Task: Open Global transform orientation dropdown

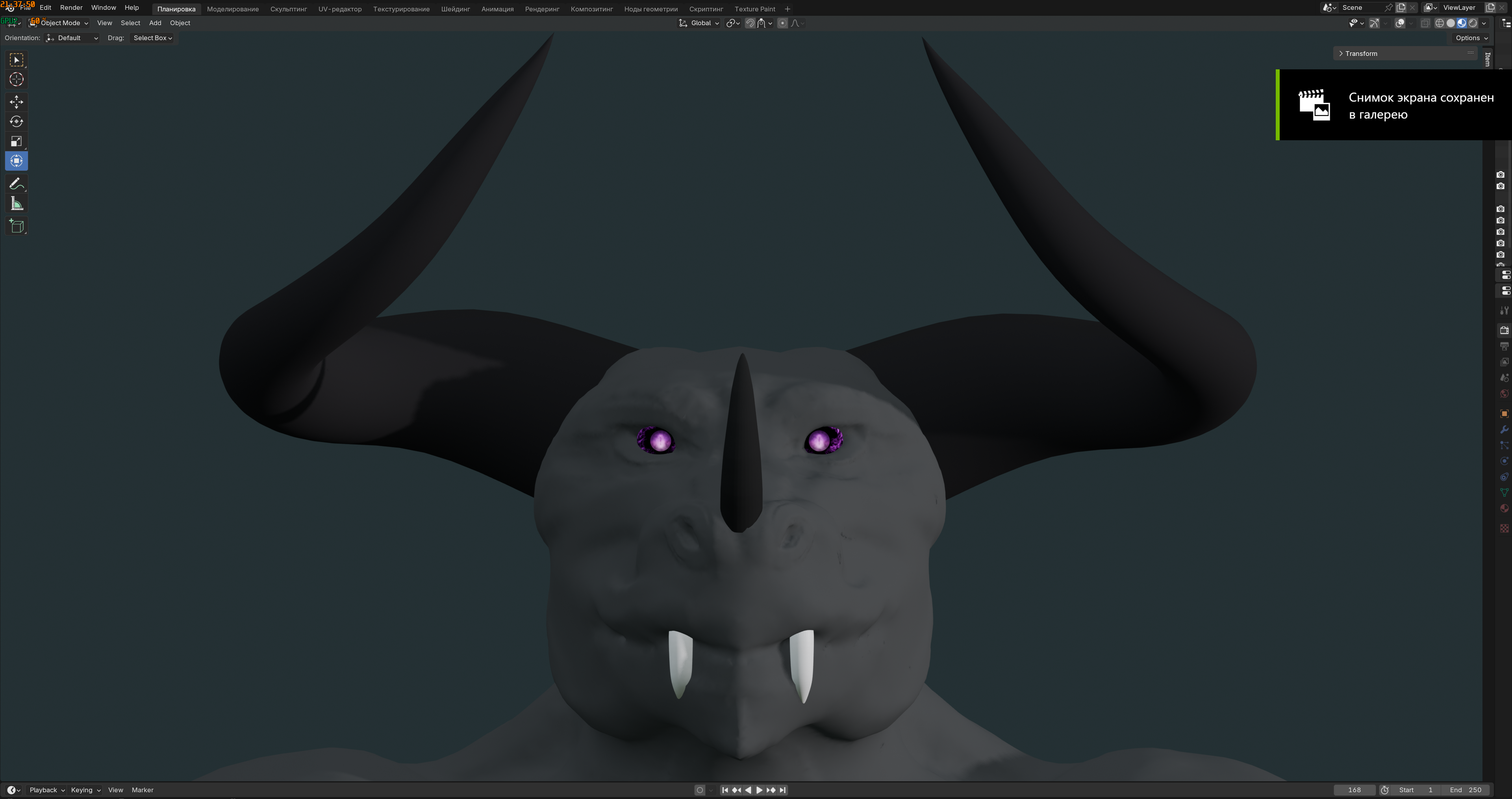Action: click(700, 24)
